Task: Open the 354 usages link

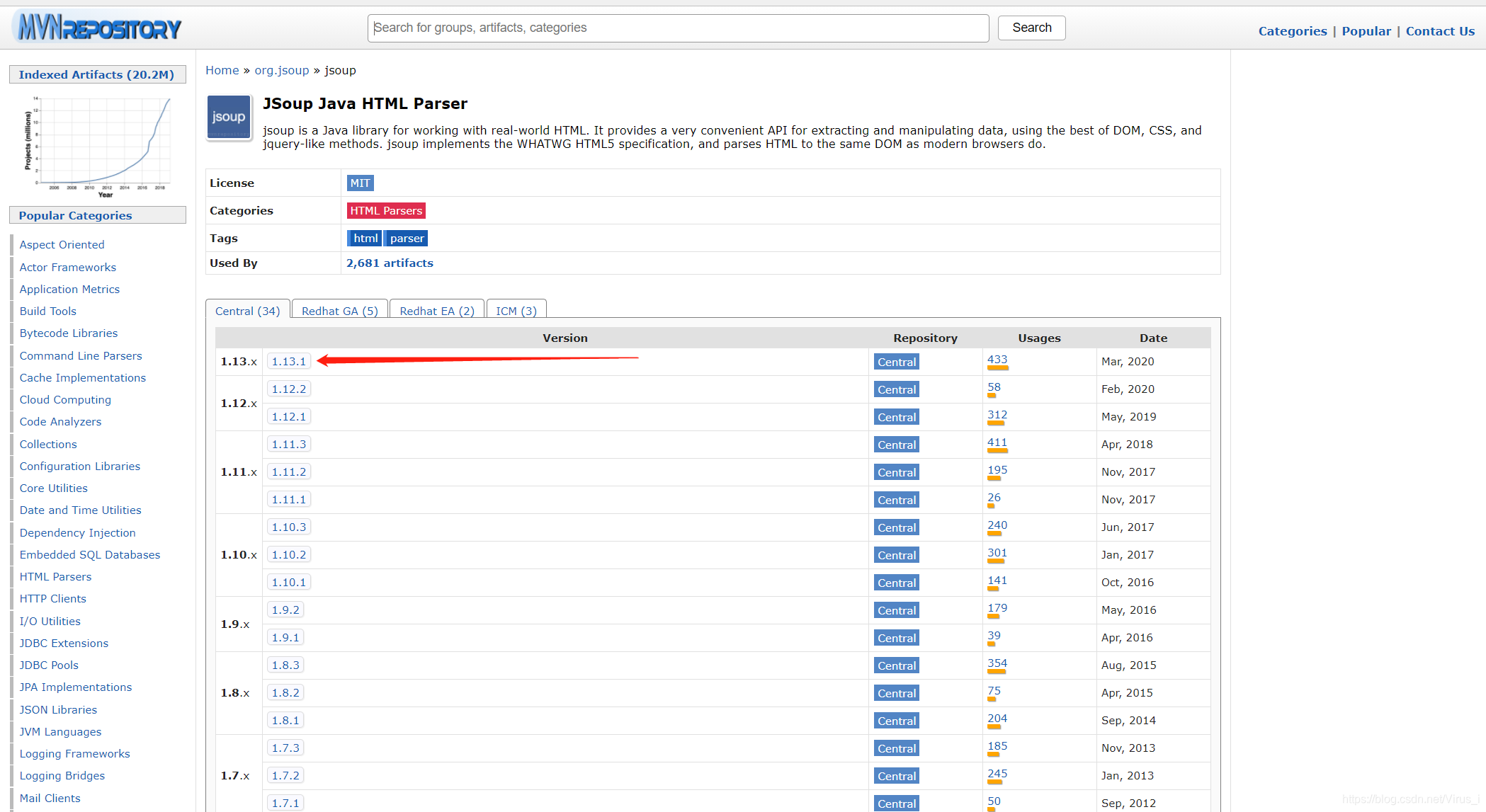Action: point(997,663)
